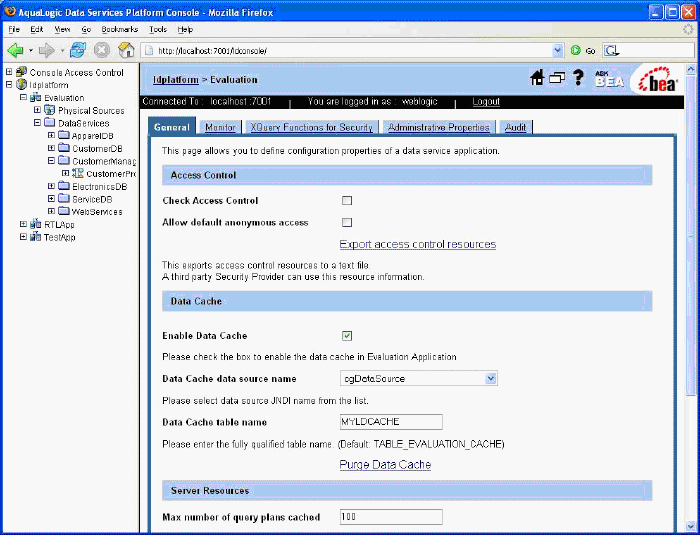Click the CustomerDB folder icon
This screenshot has width=700, height=535.
pyautogui.click(x=64, y=148)
